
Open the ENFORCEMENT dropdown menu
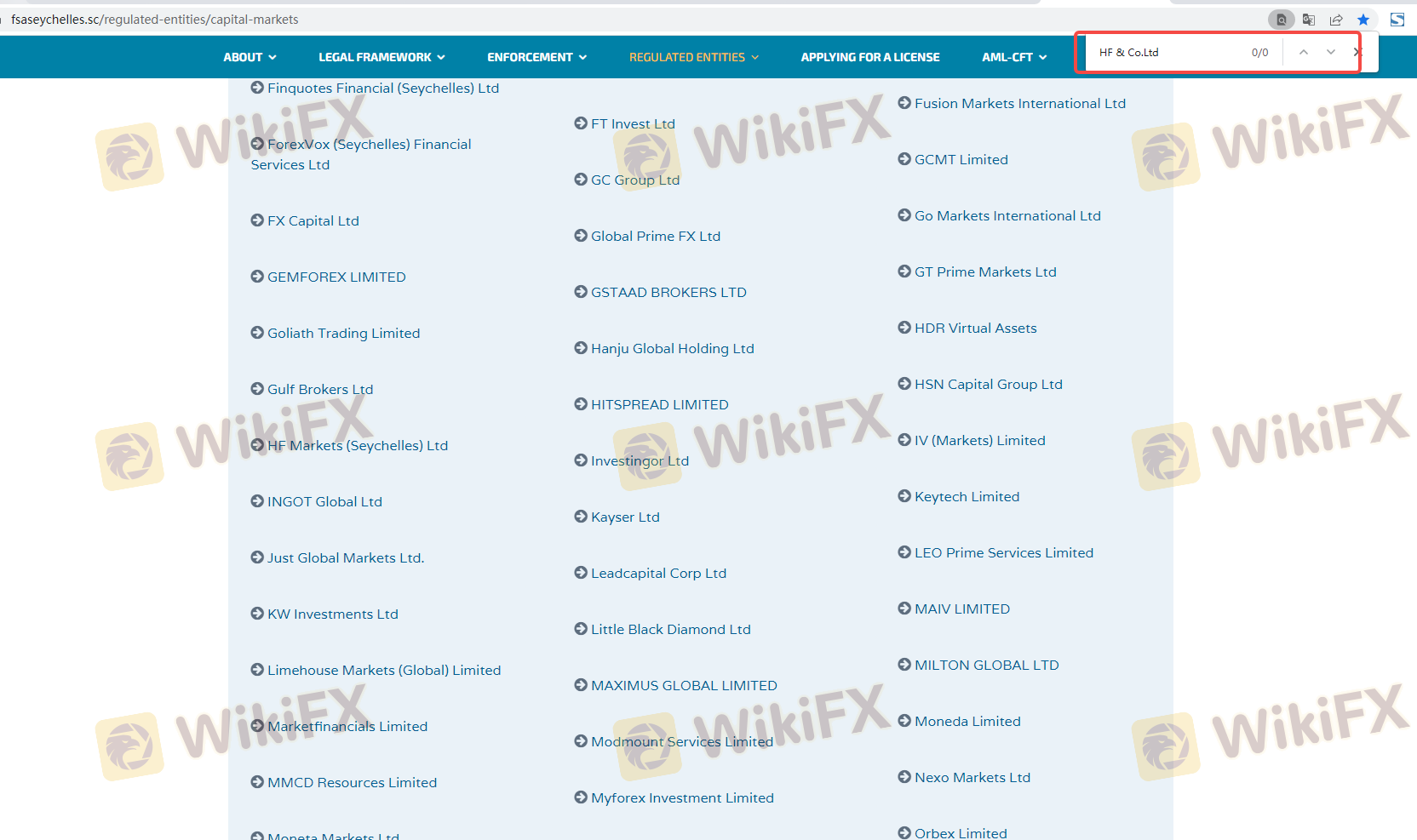pyautogui.click(x=536, y=57)
